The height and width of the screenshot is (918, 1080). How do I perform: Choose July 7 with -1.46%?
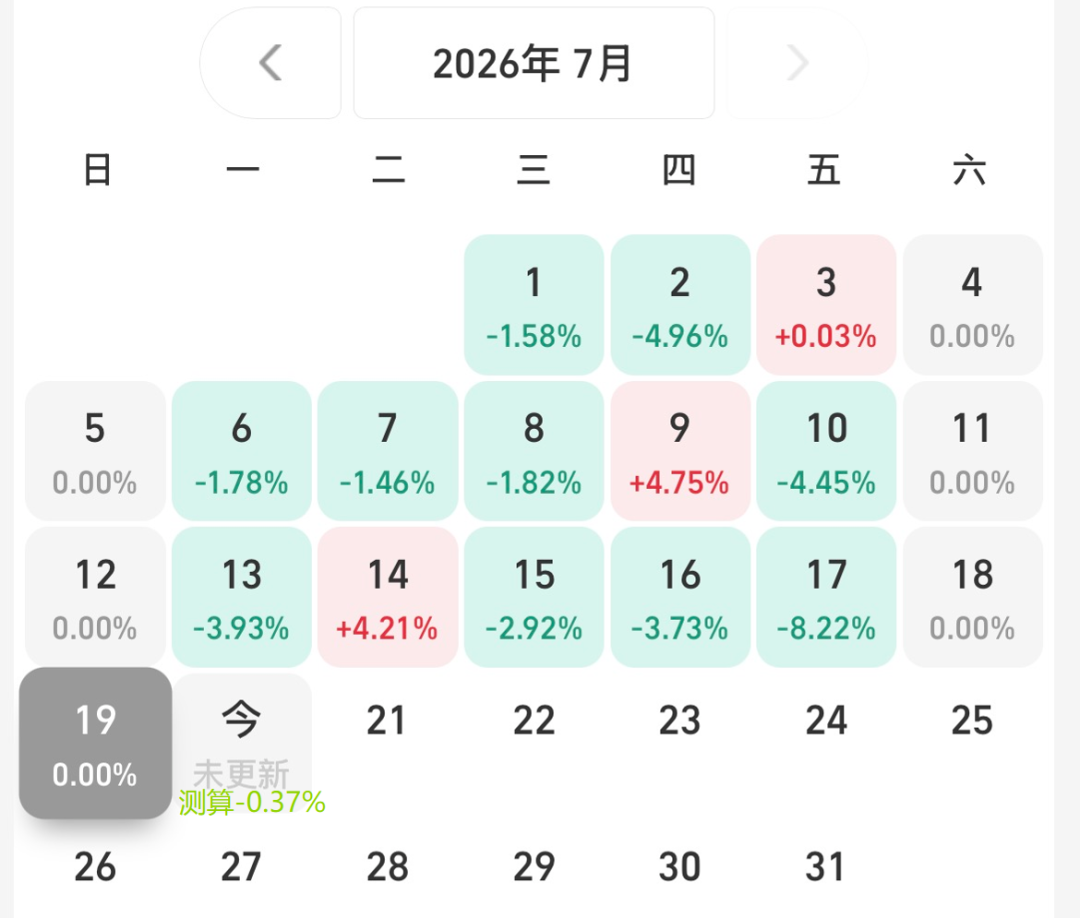(x=388, y=451)
